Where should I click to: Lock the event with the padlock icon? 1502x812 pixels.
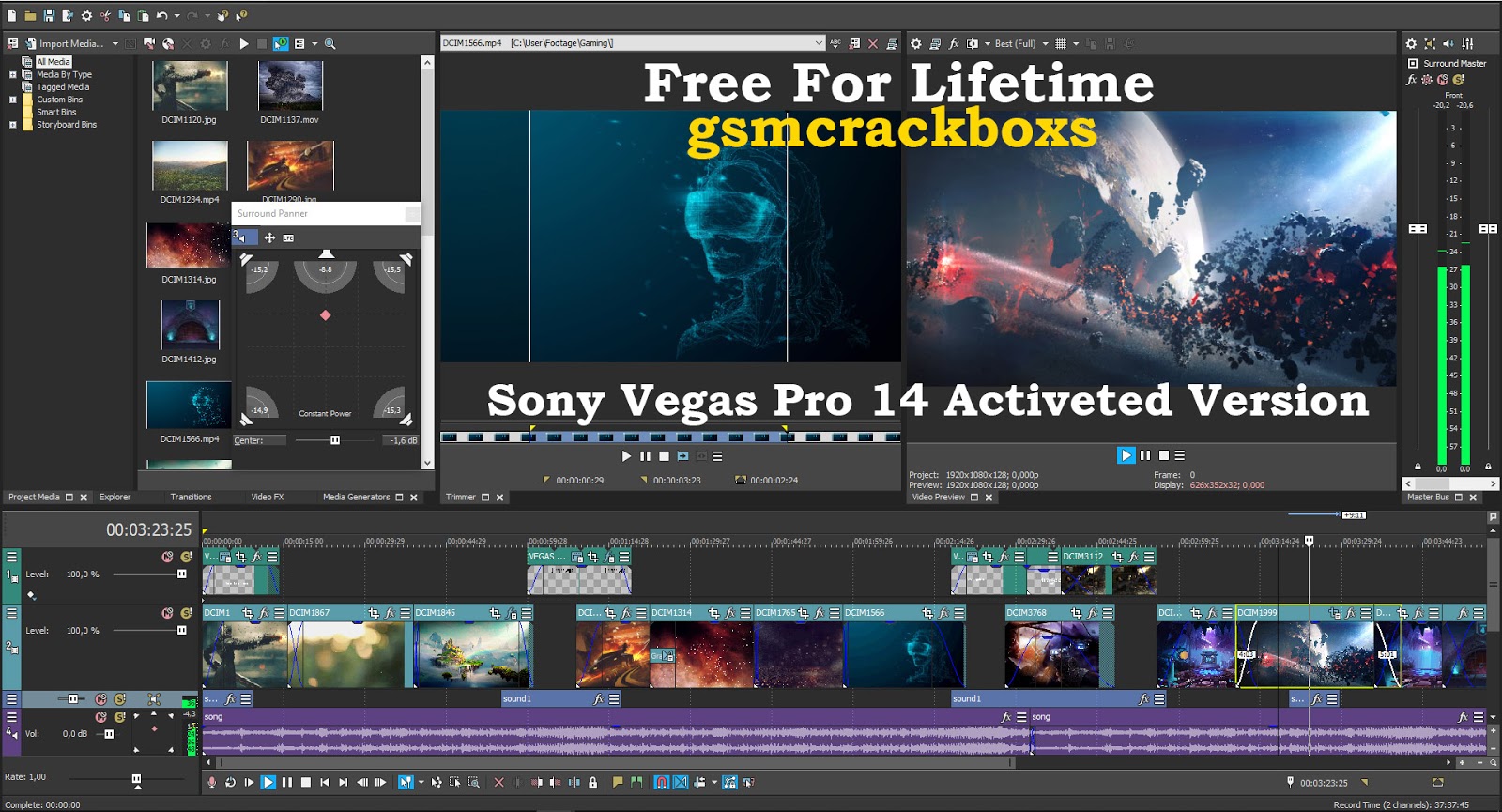593,782
